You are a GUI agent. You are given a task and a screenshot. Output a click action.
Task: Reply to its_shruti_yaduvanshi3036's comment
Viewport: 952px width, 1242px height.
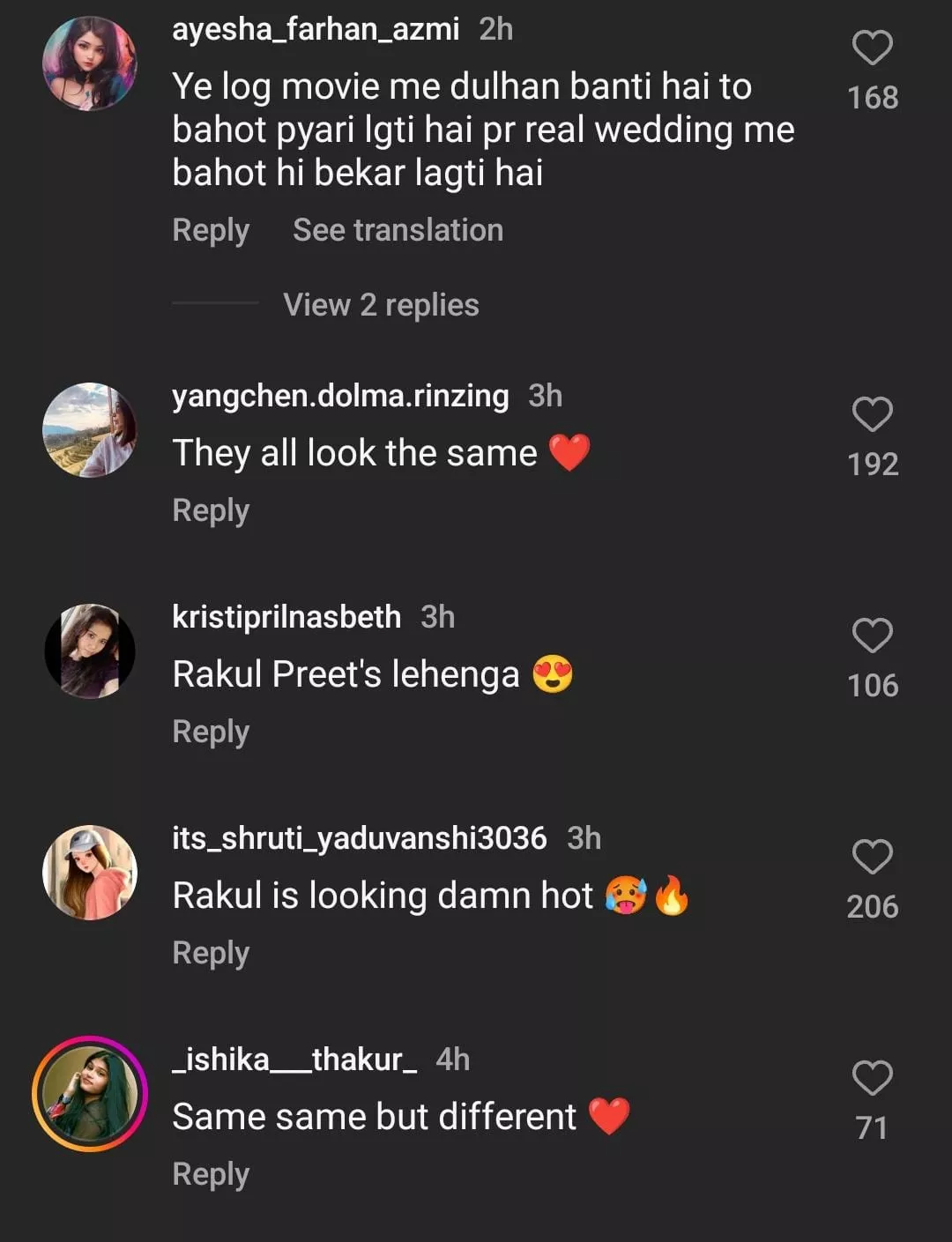click(211, 953)
